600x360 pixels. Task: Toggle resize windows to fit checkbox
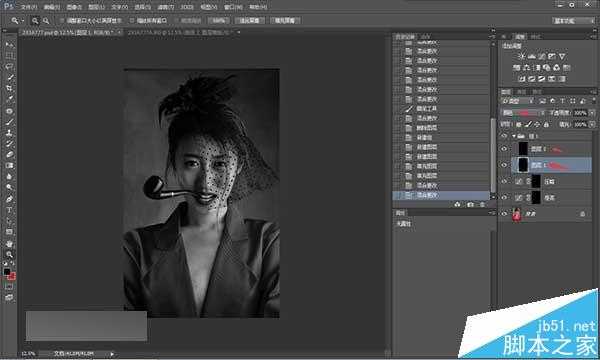coord(62,21)
